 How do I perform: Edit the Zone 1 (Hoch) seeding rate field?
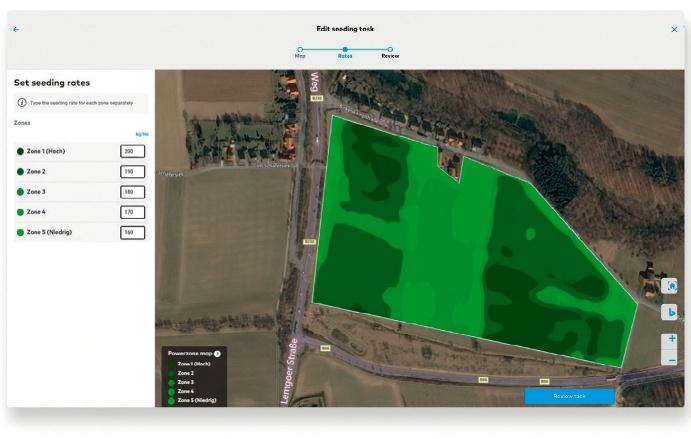[132, 151]
